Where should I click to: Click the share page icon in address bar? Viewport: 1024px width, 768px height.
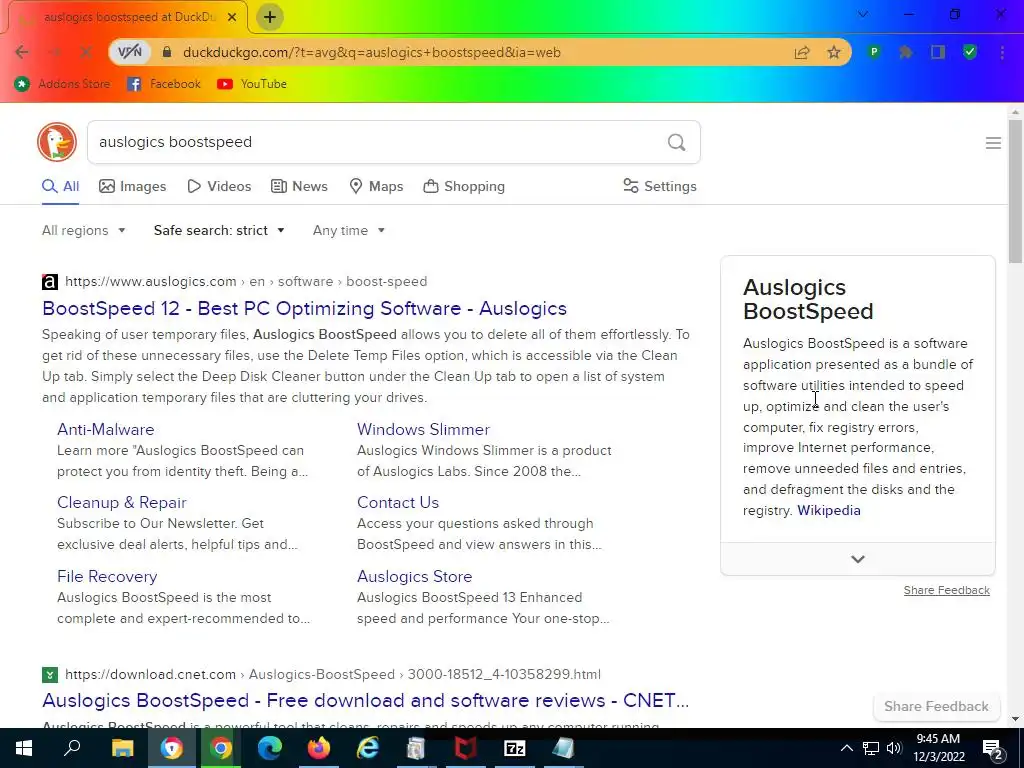pyautogui.click(x=802, y=52)
